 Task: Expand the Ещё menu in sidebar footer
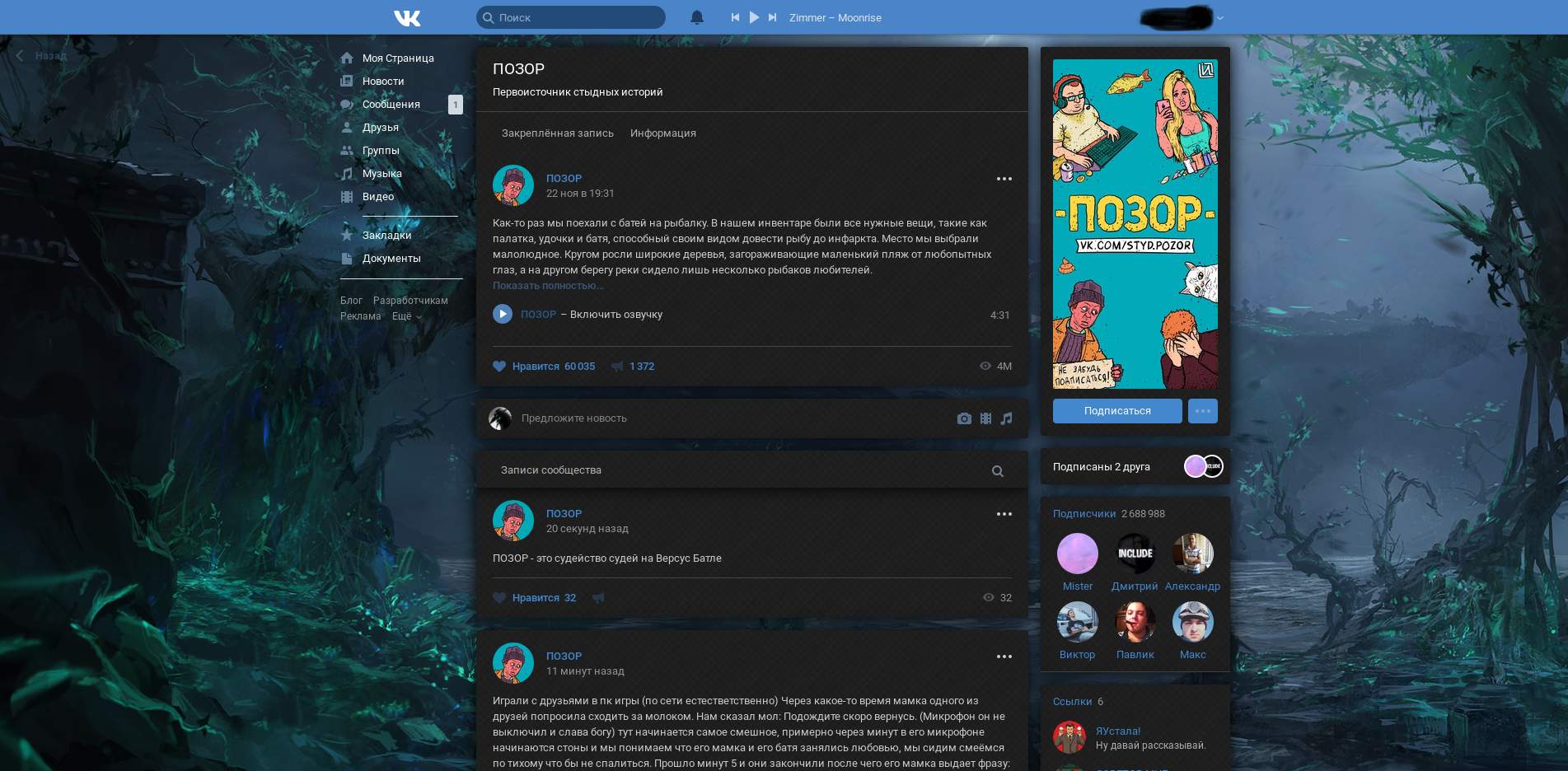406,316
